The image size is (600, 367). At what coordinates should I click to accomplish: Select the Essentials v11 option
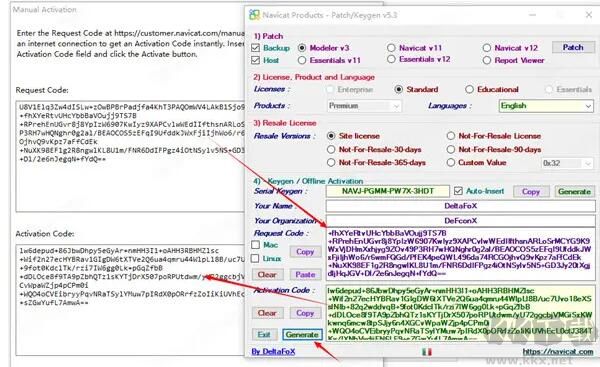click(302, 60)
